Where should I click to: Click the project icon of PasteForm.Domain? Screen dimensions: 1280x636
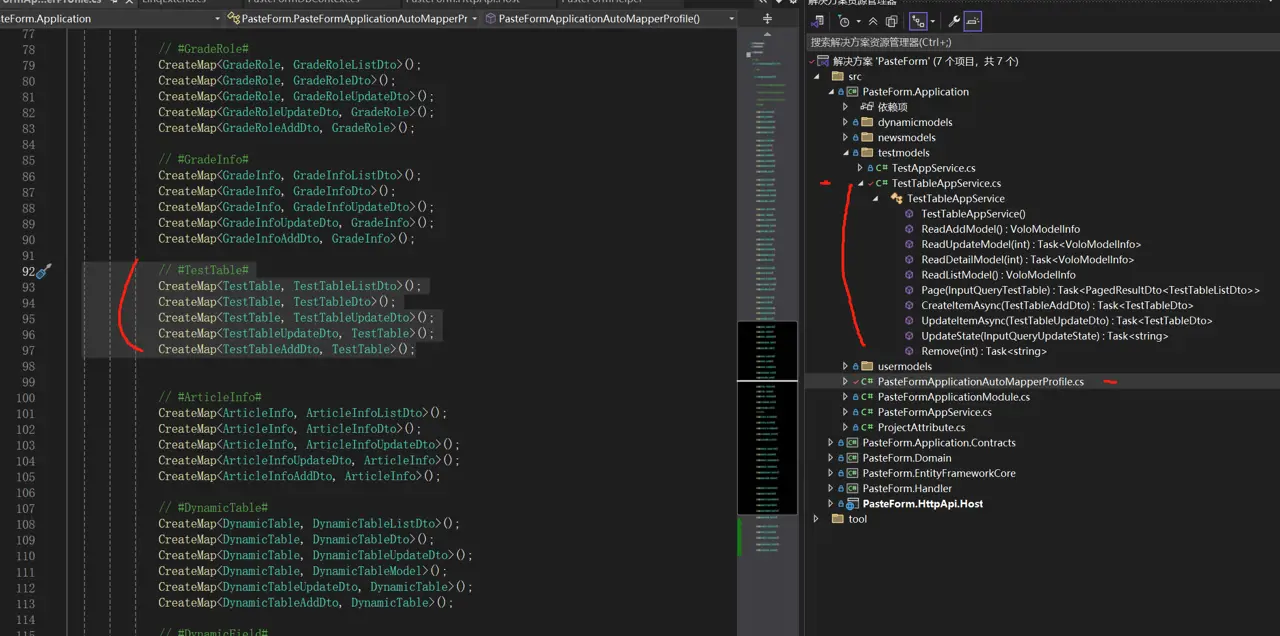pyautogui.click(x=853, y=458)
